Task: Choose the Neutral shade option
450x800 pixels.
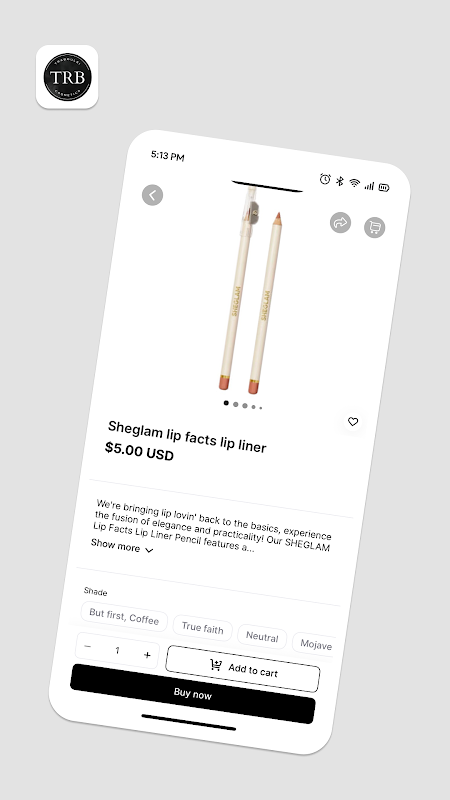Action: (262, 637)
